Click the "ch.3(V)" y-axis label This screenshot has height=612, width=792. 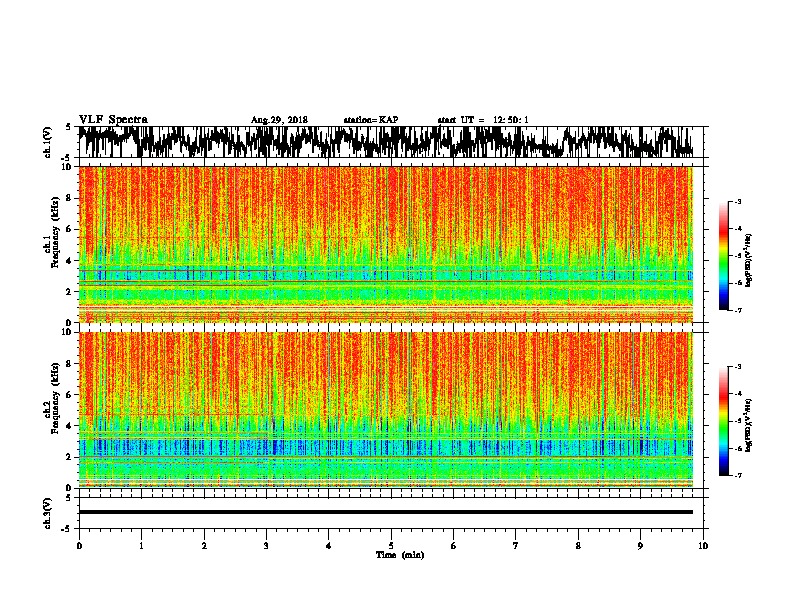(48, 513)
